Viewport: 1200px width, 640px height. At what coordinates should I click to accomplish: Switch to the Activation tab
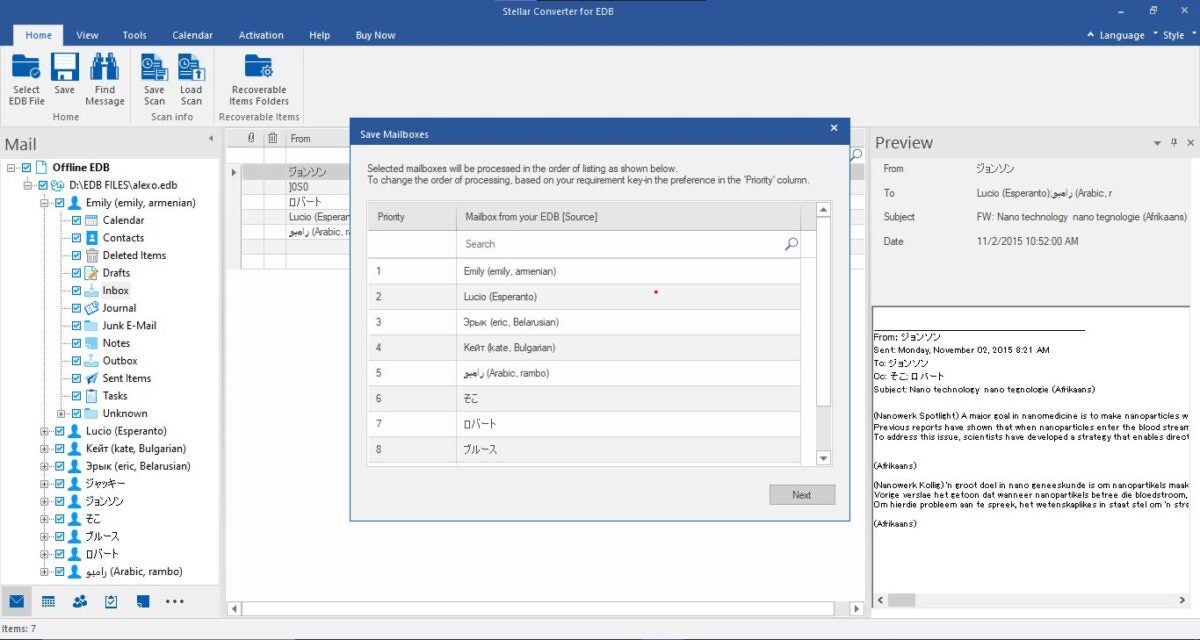coord(261,35)
